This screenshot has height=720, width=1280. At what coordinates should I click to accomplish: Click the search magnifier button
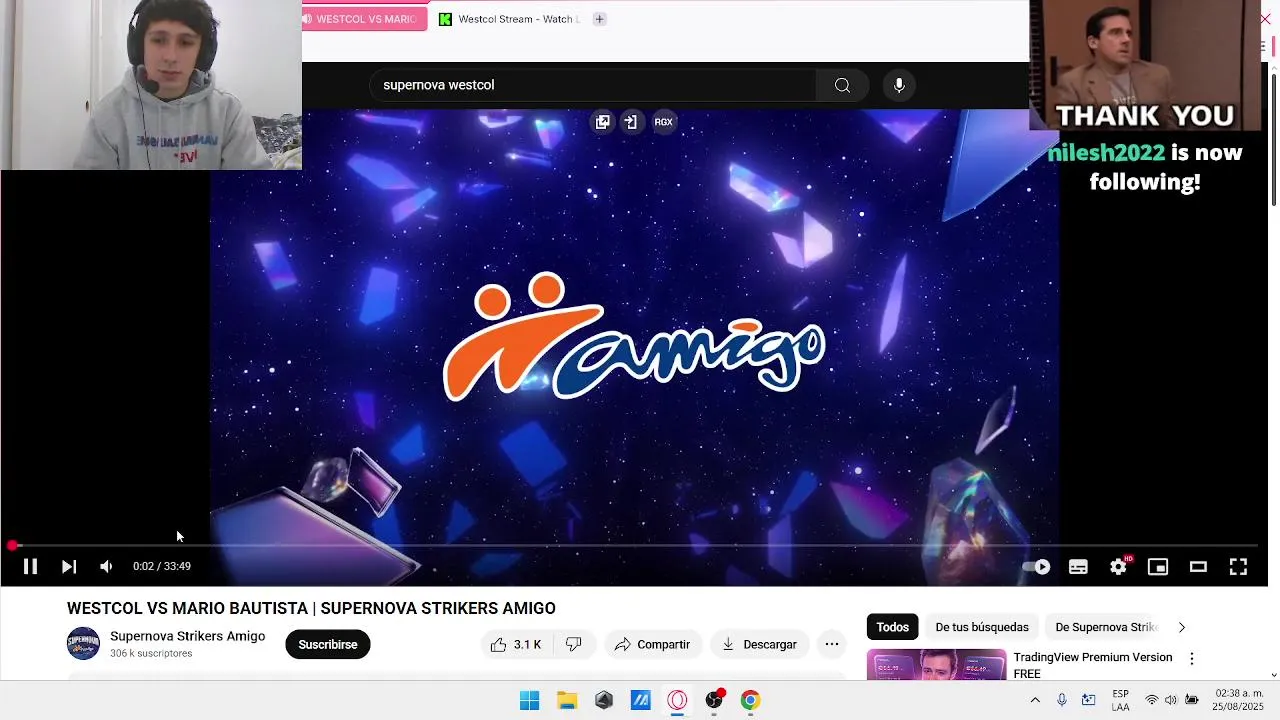(842, 85)
